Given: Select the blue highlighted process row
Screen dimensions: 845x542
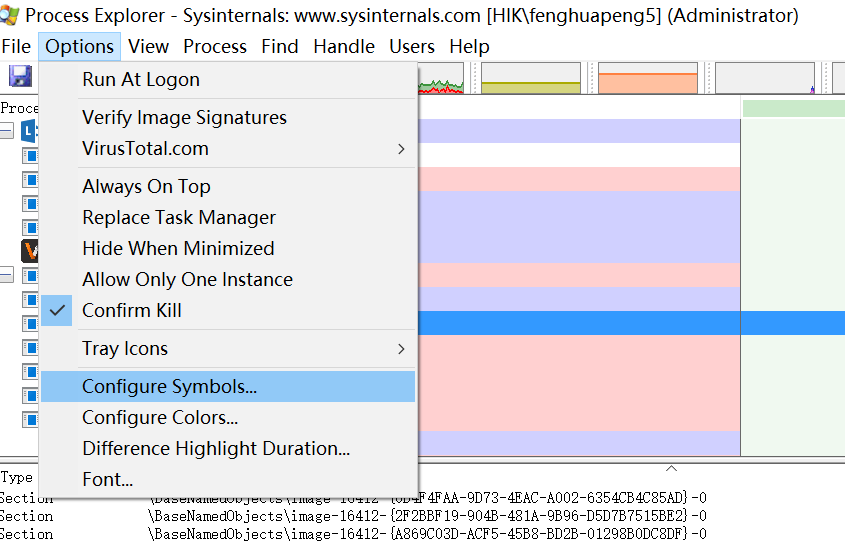Looking at the screenshot, I should pyautogui.click(x=631, y=323).
